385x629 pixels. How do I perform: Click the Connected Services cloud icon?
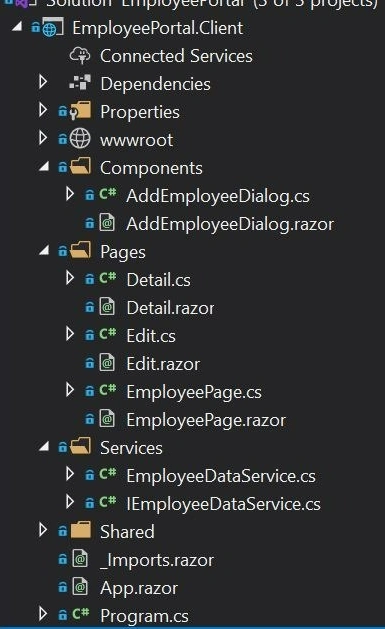click(80, 56)
